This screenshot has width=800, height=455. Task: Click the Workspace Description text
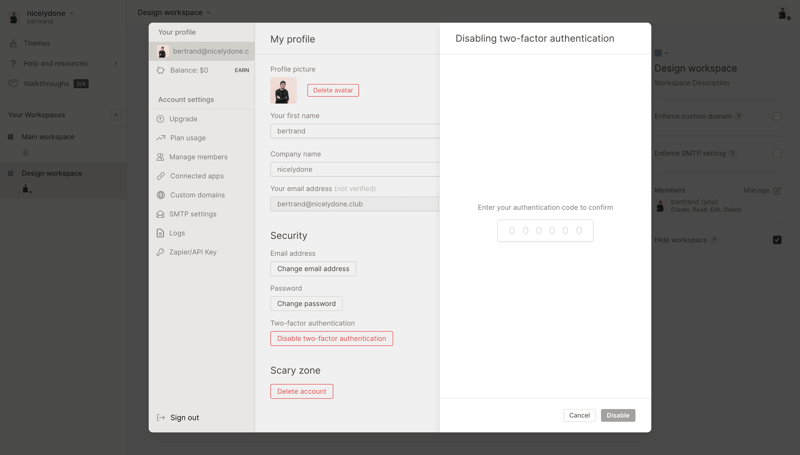click(692, 83)
